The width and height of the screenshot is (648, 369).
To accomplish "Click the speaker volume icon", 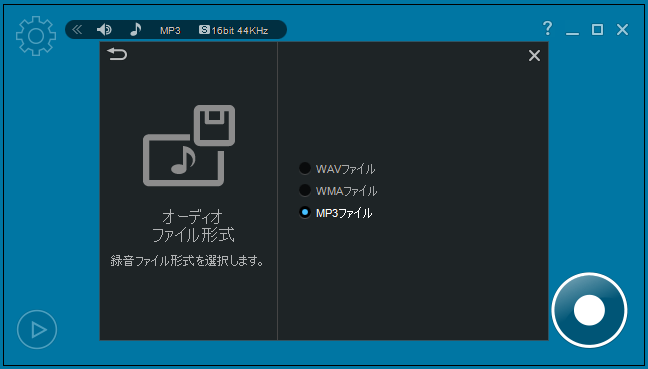I will [x=104, y=30].
